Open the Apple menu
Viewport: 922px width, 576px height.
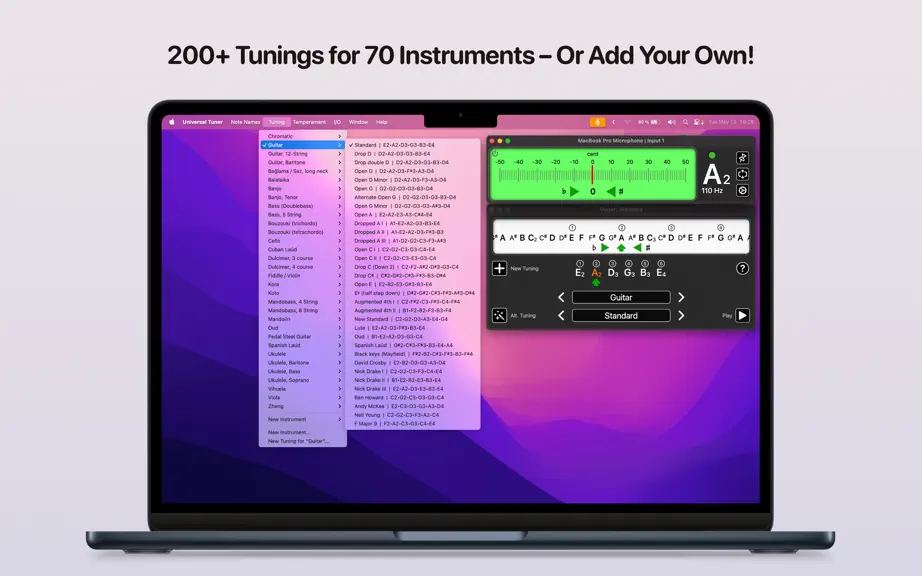172,122
